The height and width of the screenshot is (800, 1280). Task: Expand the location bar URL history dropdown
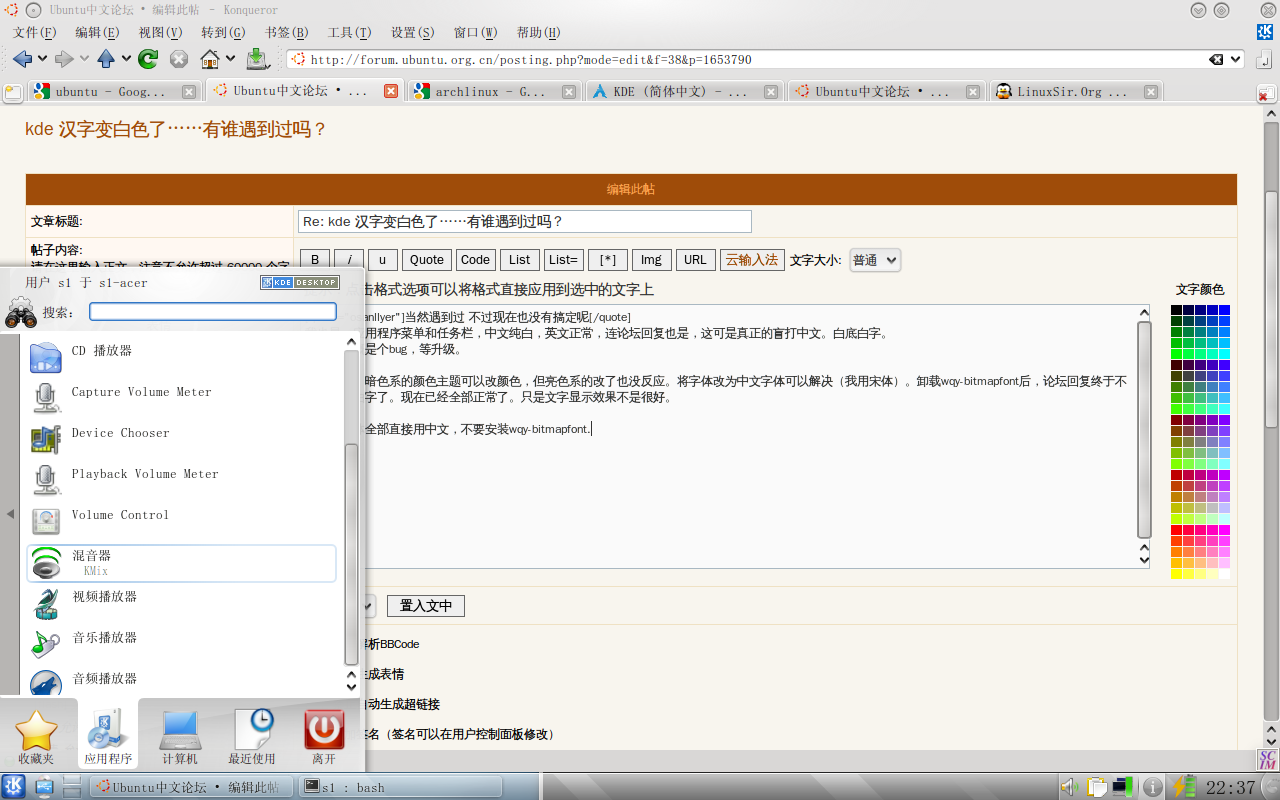click(1236, 60)
